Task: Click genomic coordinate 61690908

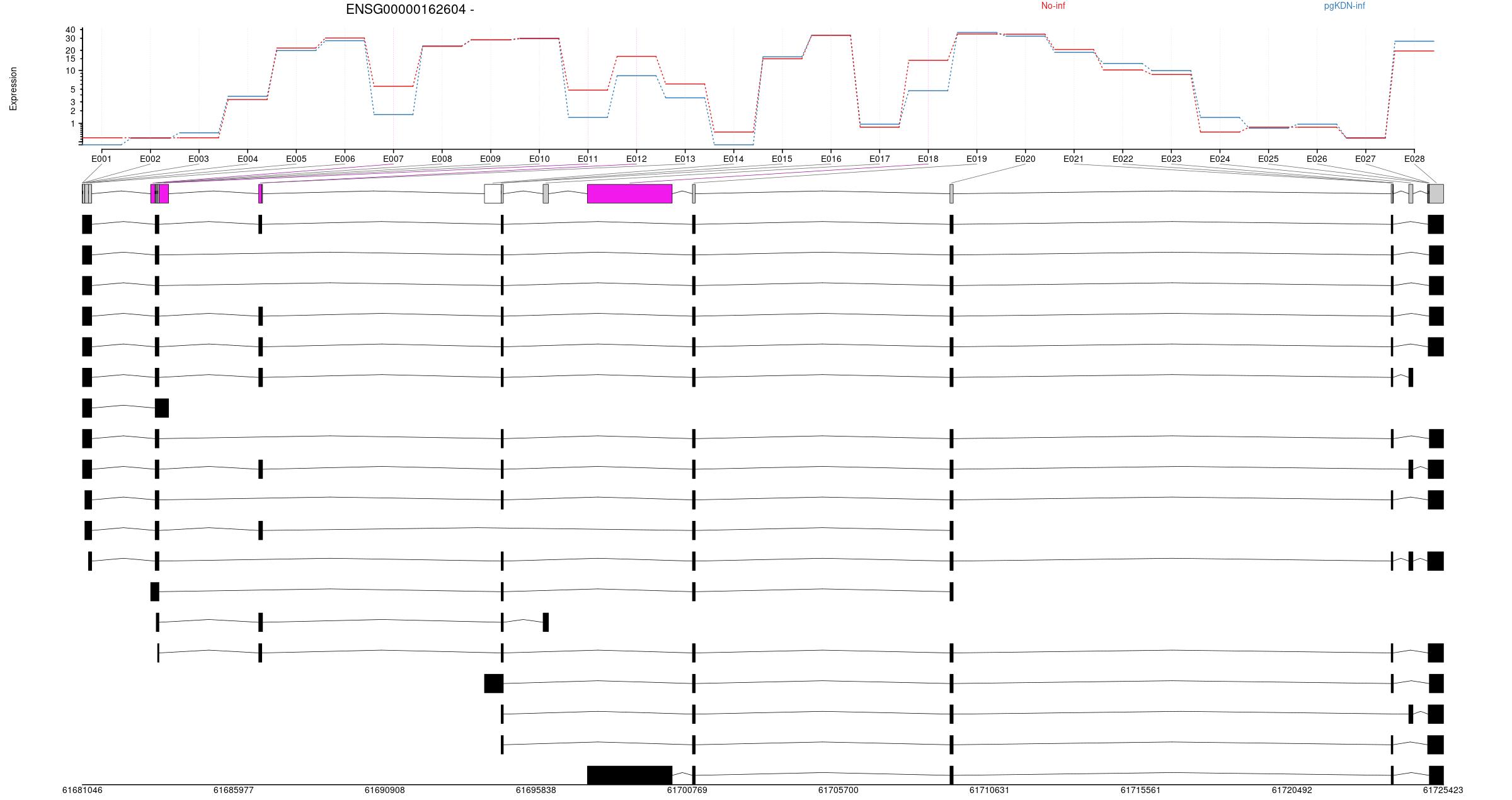Action: click(x=384, y=790)
